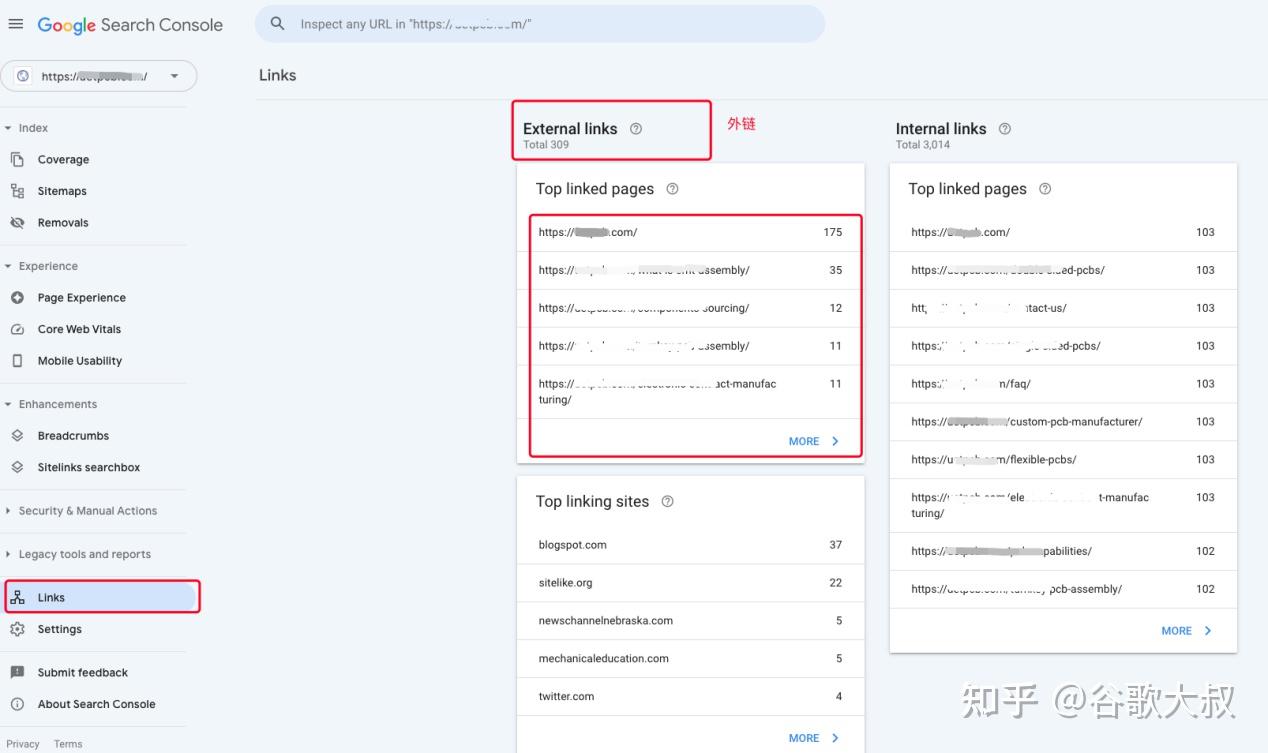Expand Legacy tools and reports section
Viewport: 1268px width, 753px height.
point(9,554)
